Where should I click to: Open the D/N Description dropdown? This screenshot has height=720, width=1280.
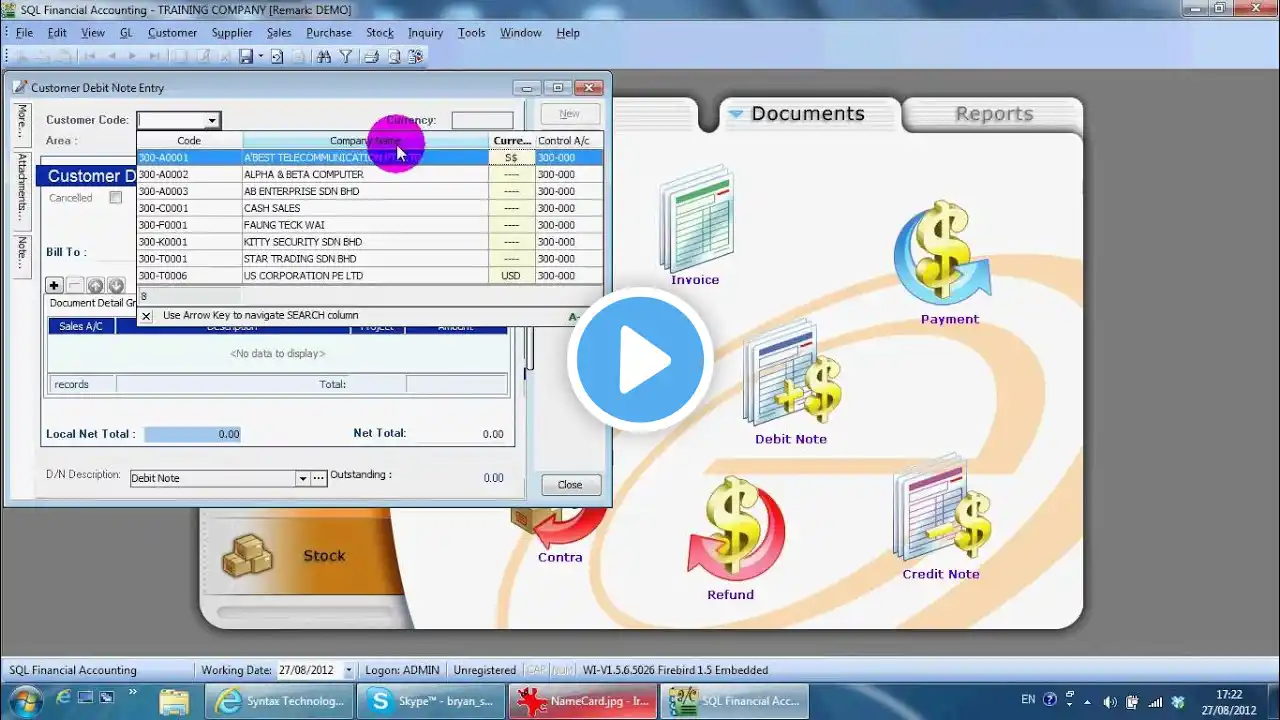click(x=302, y=479)
